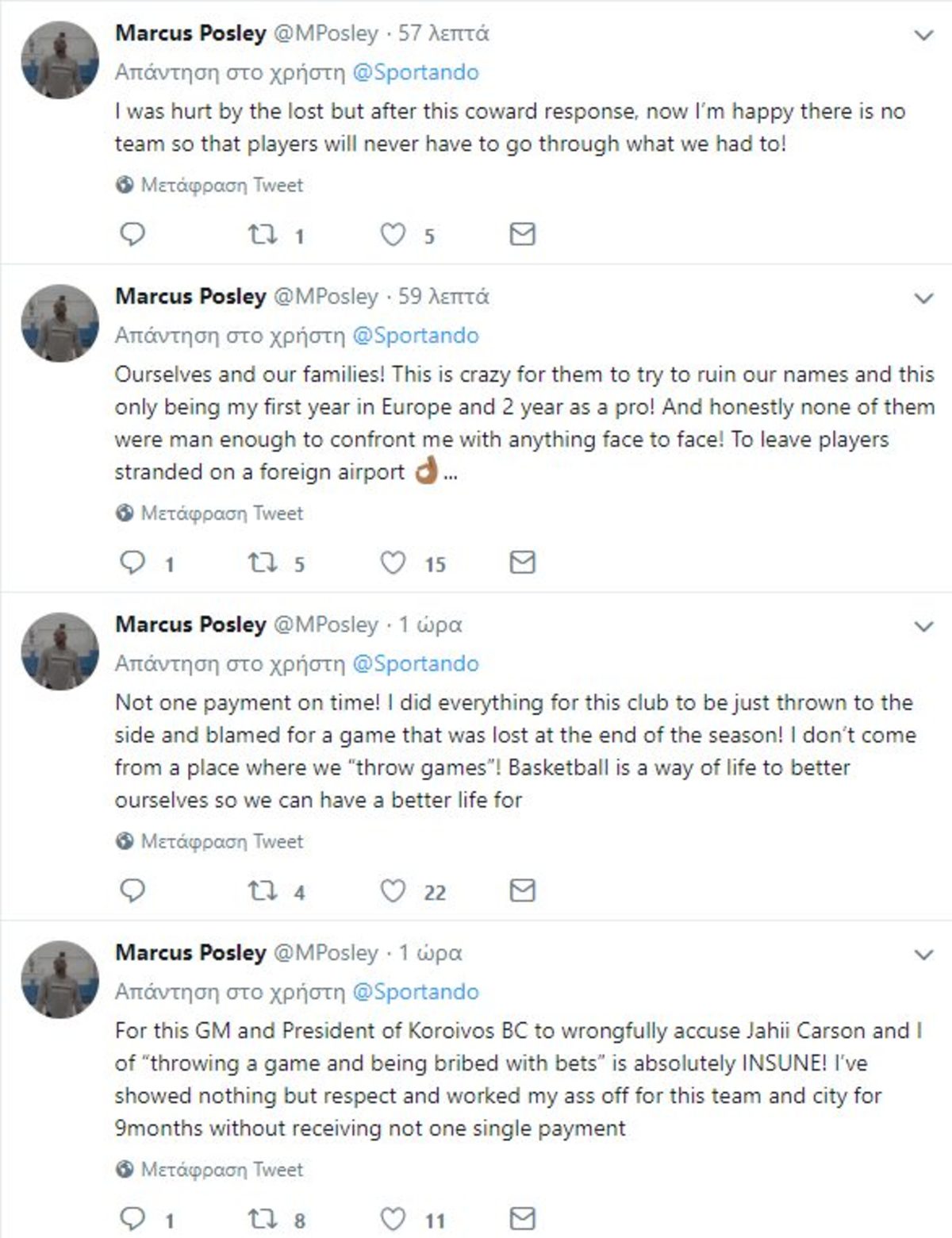Like the tweet with 15 likes
952x1238 pixels.
point(393,563)
